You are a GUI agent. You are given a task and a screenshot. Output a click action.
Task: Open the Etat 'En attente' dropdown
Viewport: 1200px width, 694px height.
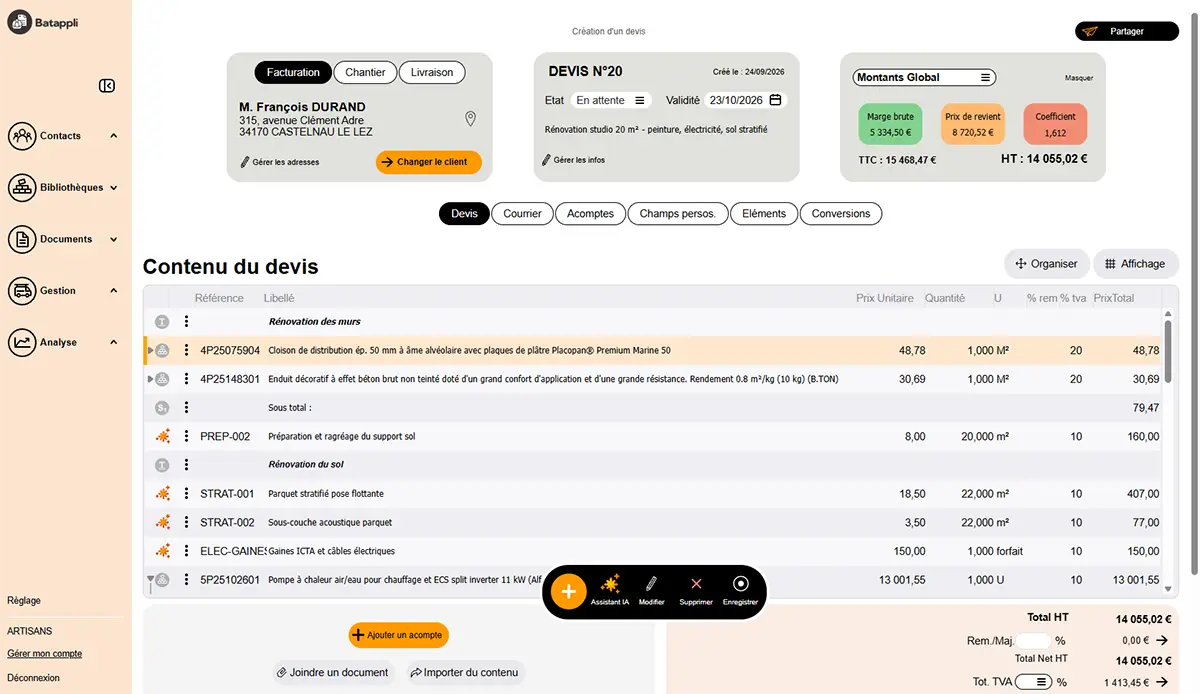pos(610,100)
